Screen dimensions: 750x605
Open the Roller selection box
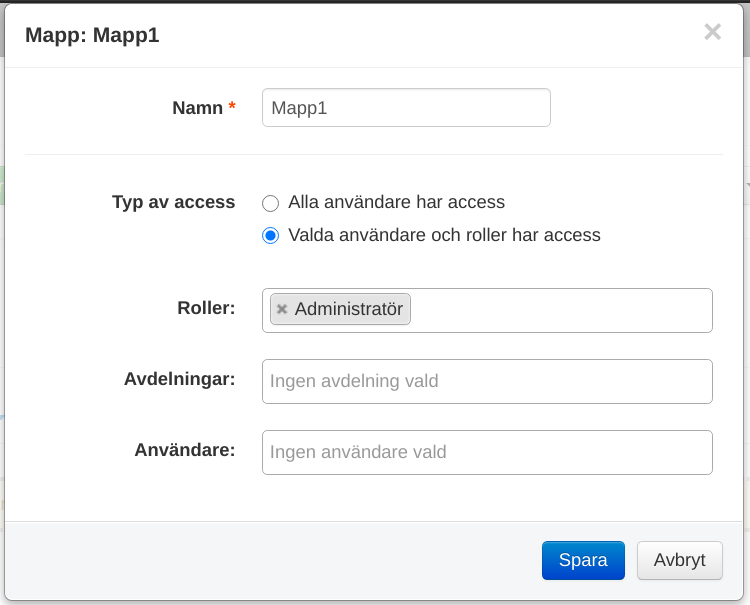[x=560, y=310]
